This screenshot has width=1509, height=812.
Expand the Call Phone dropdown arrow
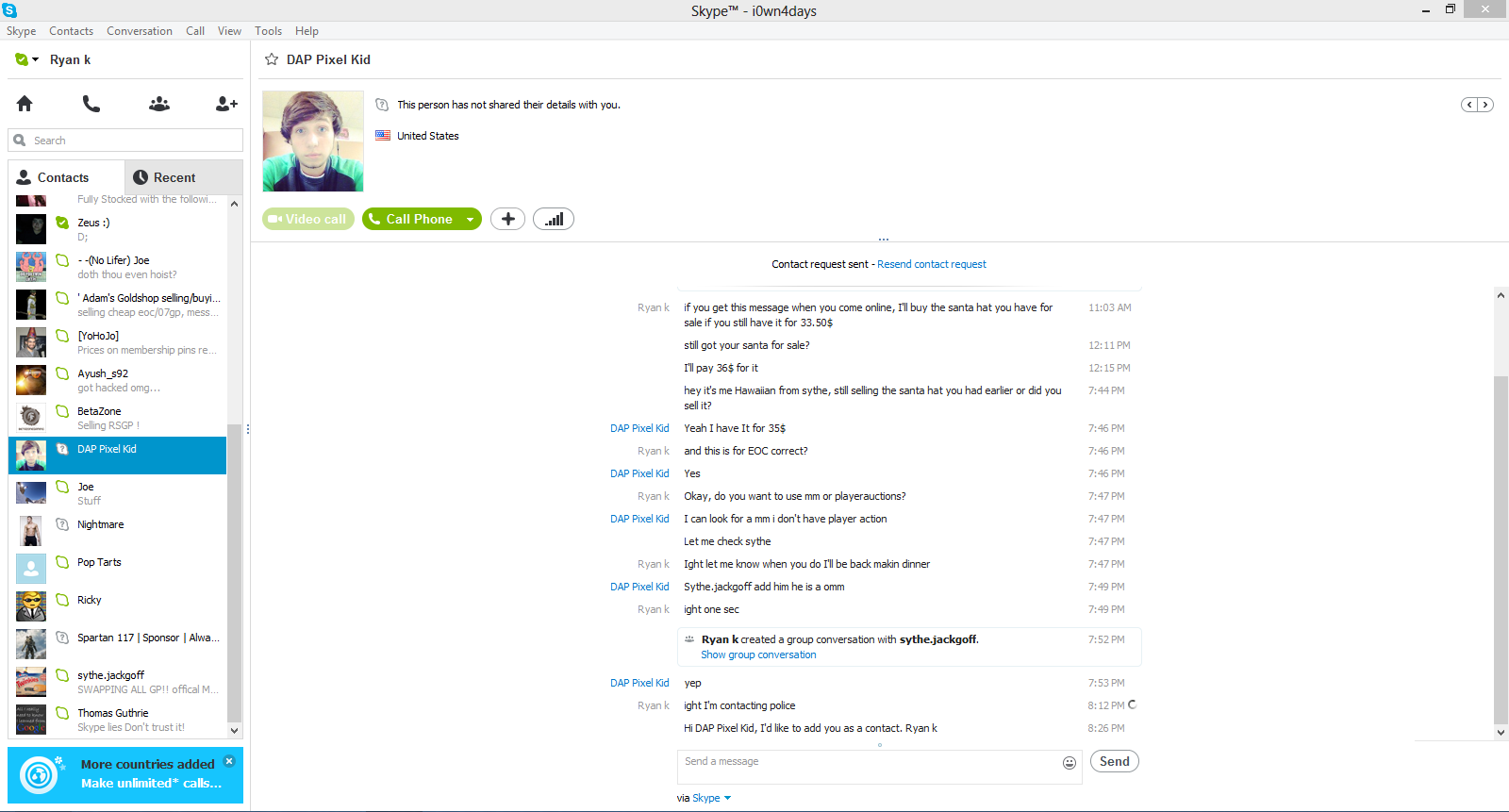pos(471,219)
